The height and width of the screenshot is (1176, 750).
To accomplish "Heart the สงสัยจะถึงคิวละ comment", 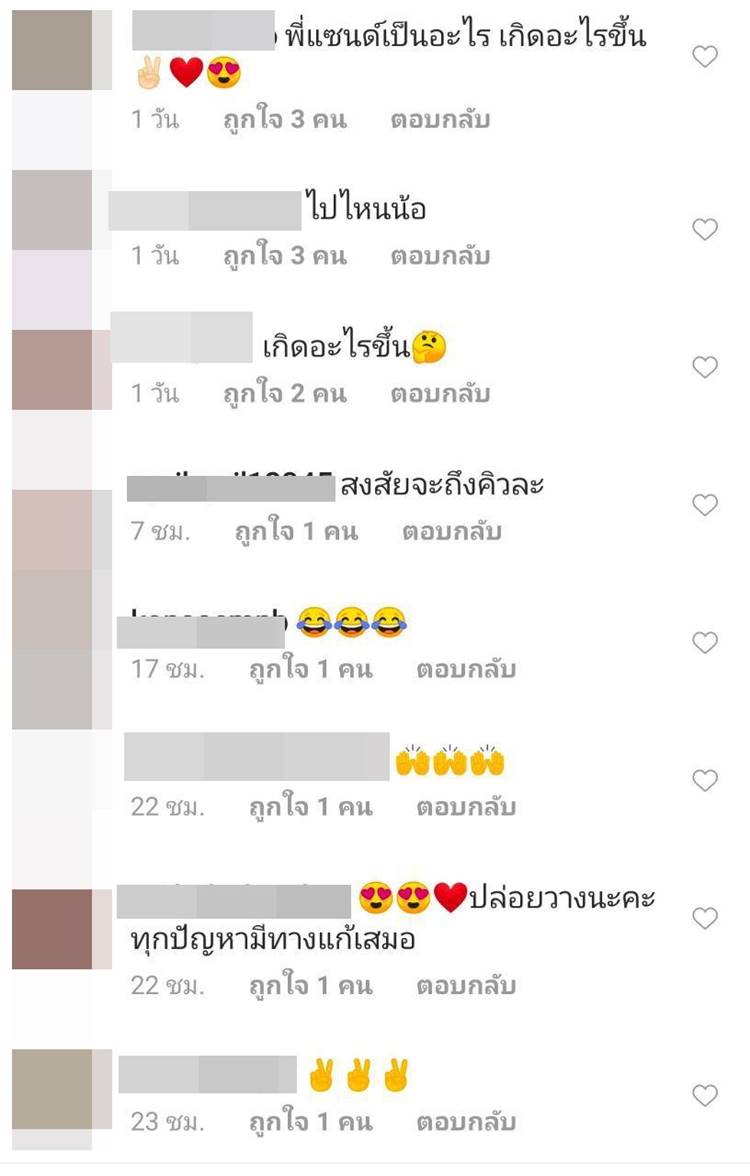I will [x=704, y=505].
